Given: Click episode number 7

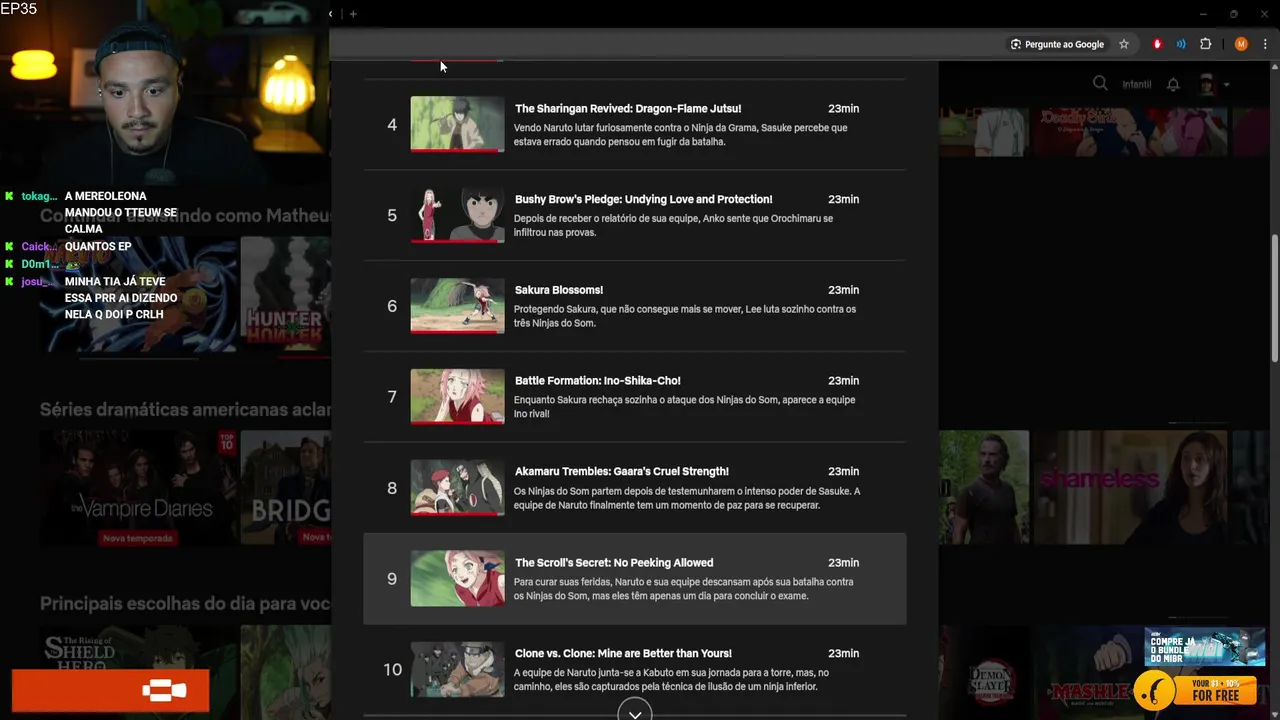Looking at the screenshot, I should click(392, 398).
